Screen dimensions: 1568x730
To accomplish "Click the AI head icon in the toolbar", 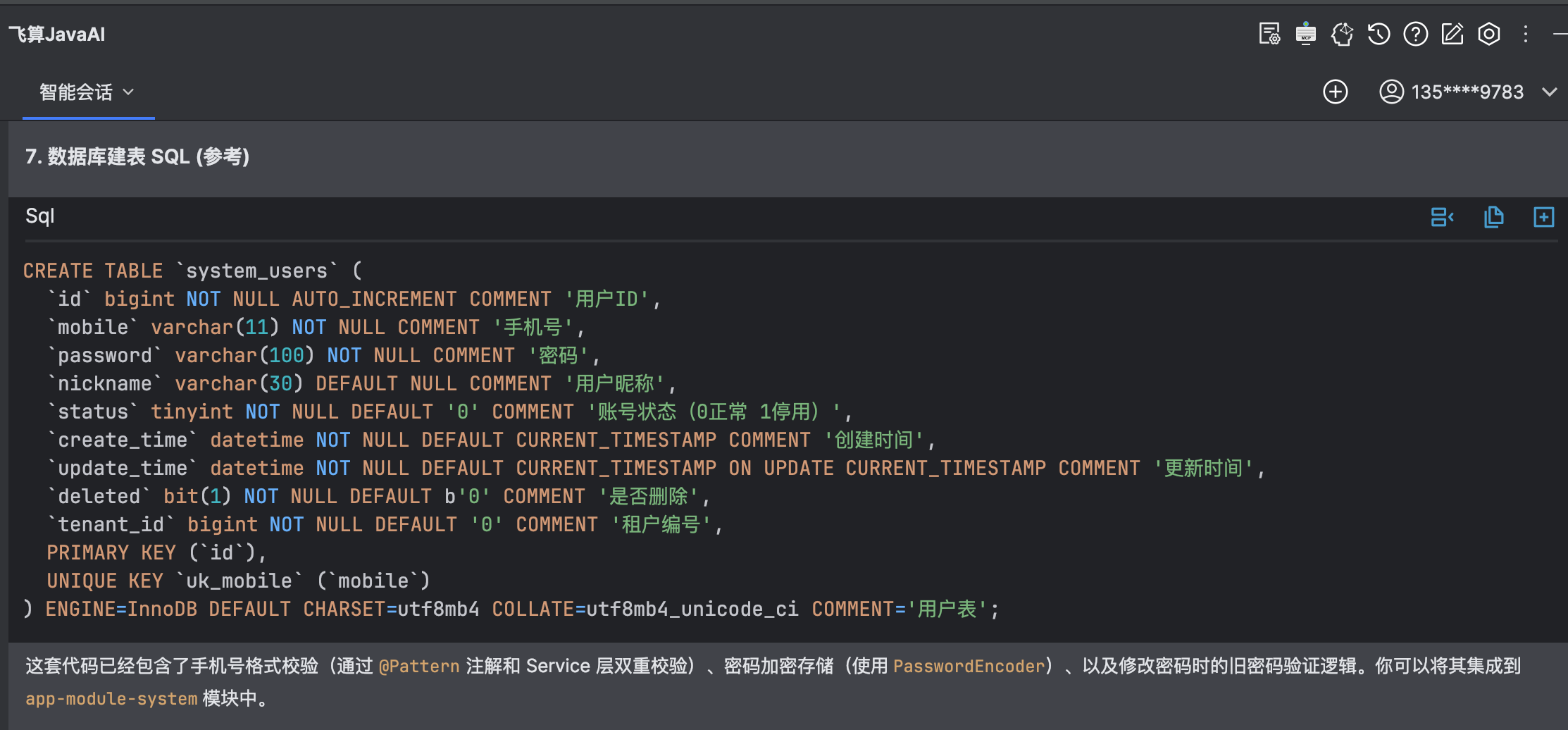I will (1342, 33).
